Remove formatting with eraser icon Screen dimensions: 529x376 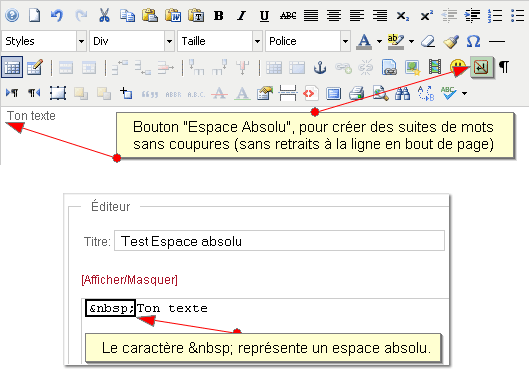coord(428,41)
